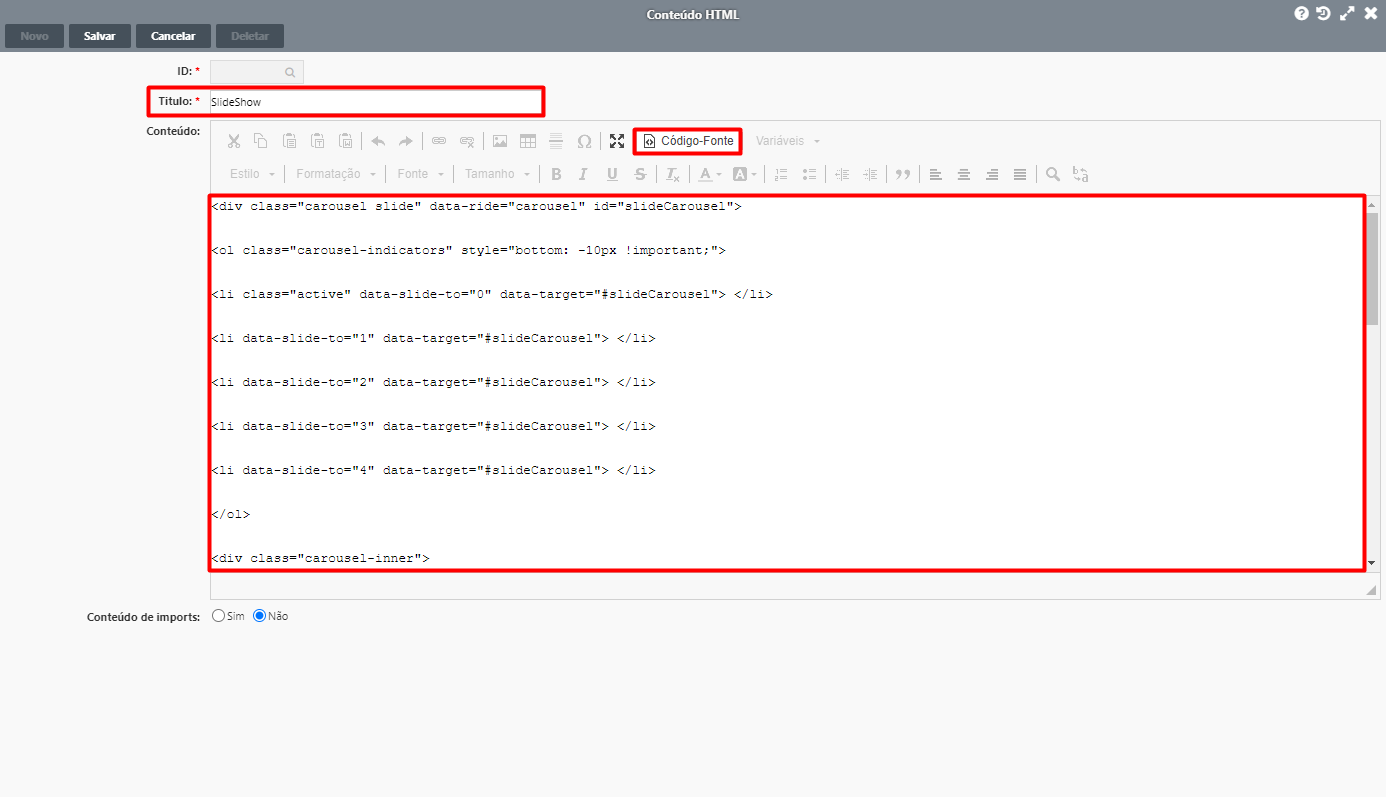This screenshot has width=1386, height=797.
Task: Open special characters Omega icon
Action: click(584, 141)
